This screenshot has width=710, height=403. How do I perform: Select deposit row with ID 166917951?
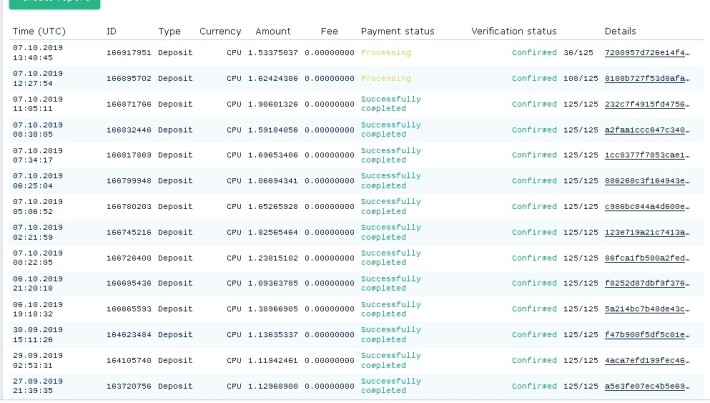point(356,53)
